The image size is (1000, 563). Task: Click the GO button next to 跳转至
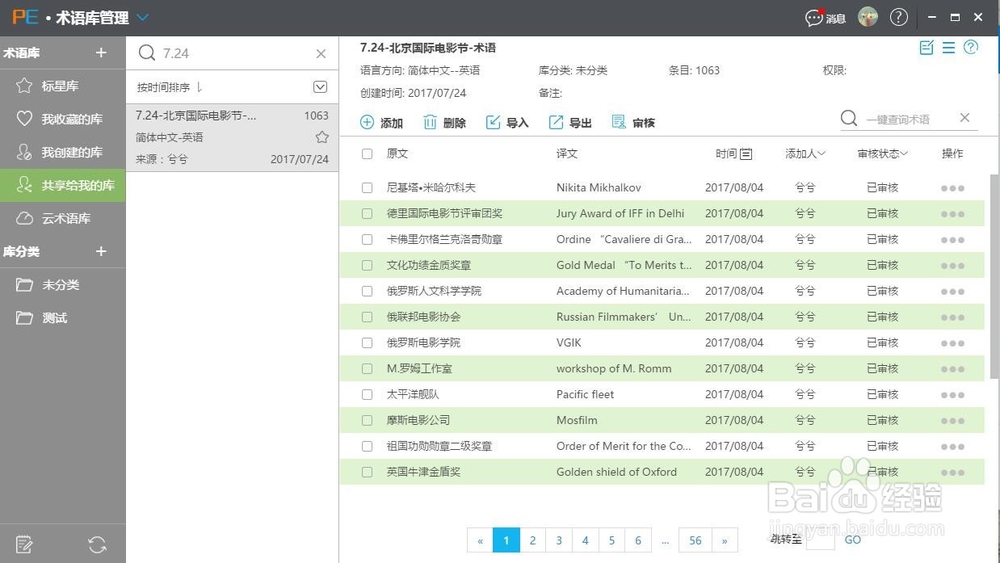click(852, 540)
